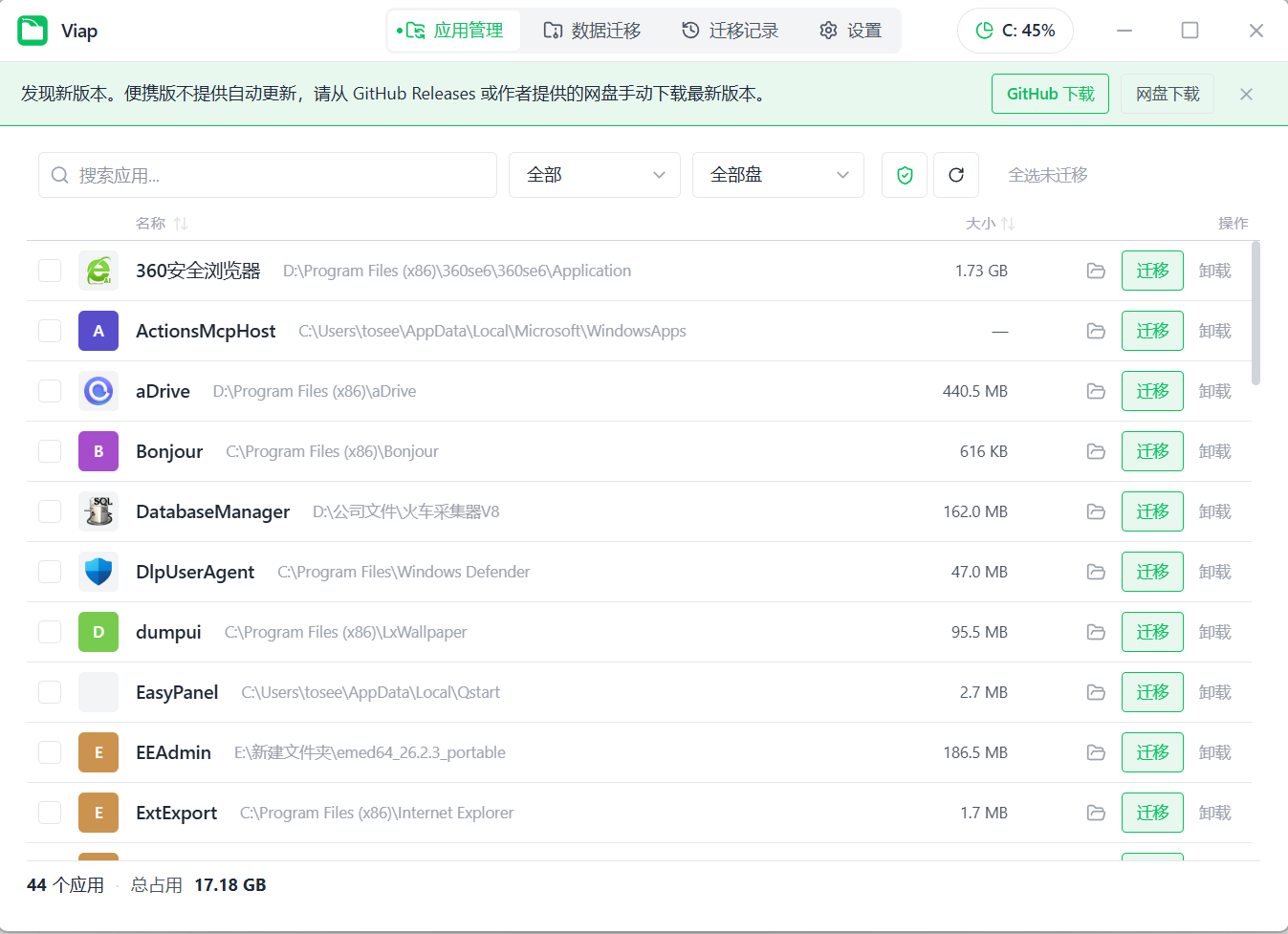
Task: Click 迁移 button for ExtExport
Action: tap(1152, 813)
